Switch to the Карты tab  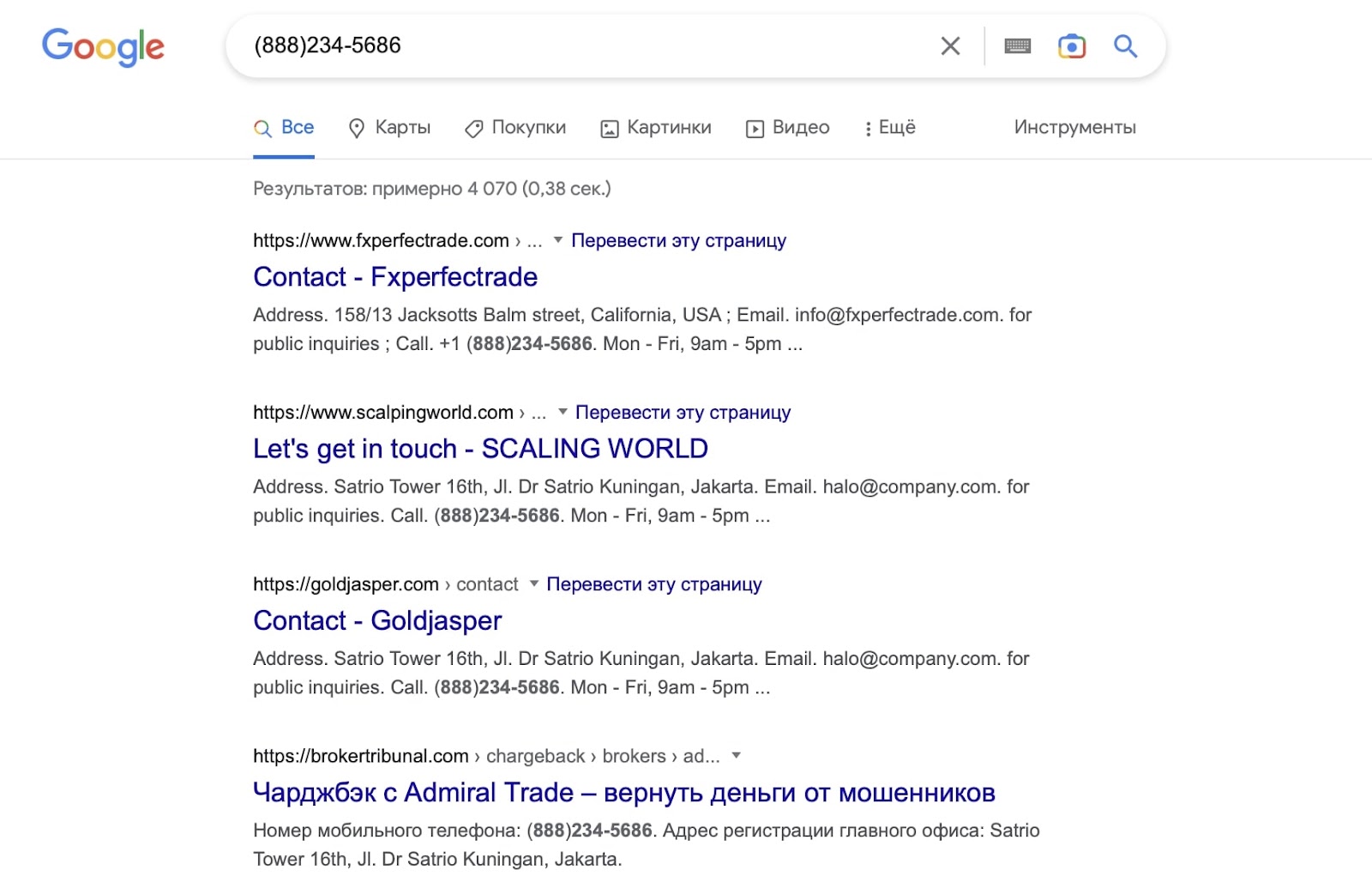[x=390, y=128]
